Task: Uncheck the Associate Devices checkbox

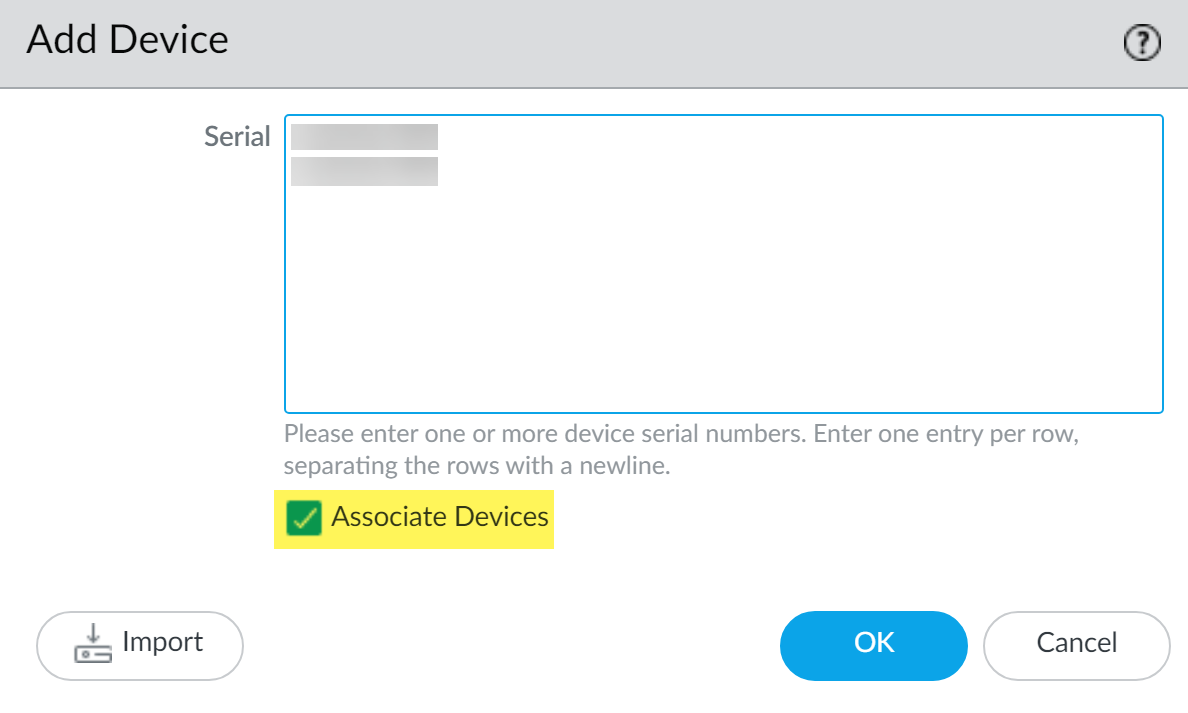Action: (x=303, y=519)
